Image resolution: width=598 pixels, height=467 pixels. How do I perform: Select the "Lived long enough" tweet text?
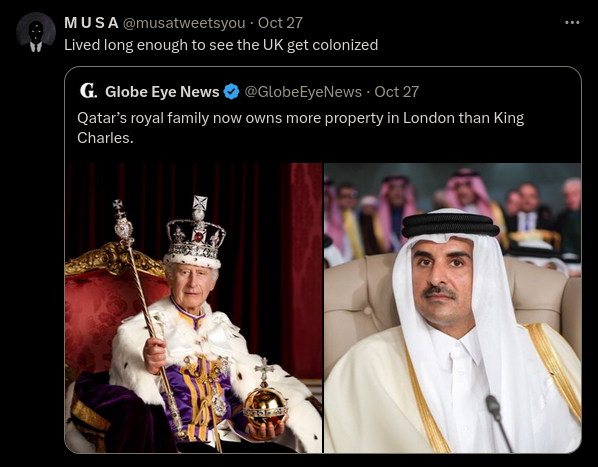click(221, 45)
